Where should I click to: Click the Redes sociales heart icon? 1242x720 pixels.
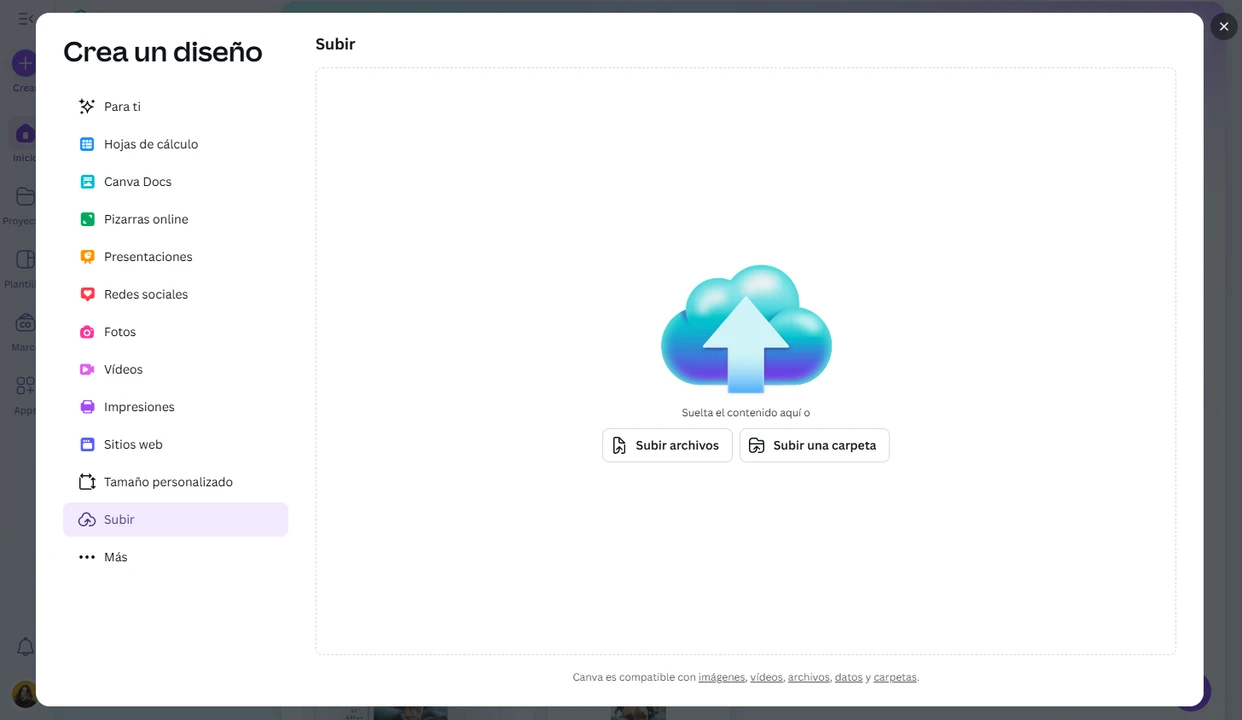coord(87,294)
